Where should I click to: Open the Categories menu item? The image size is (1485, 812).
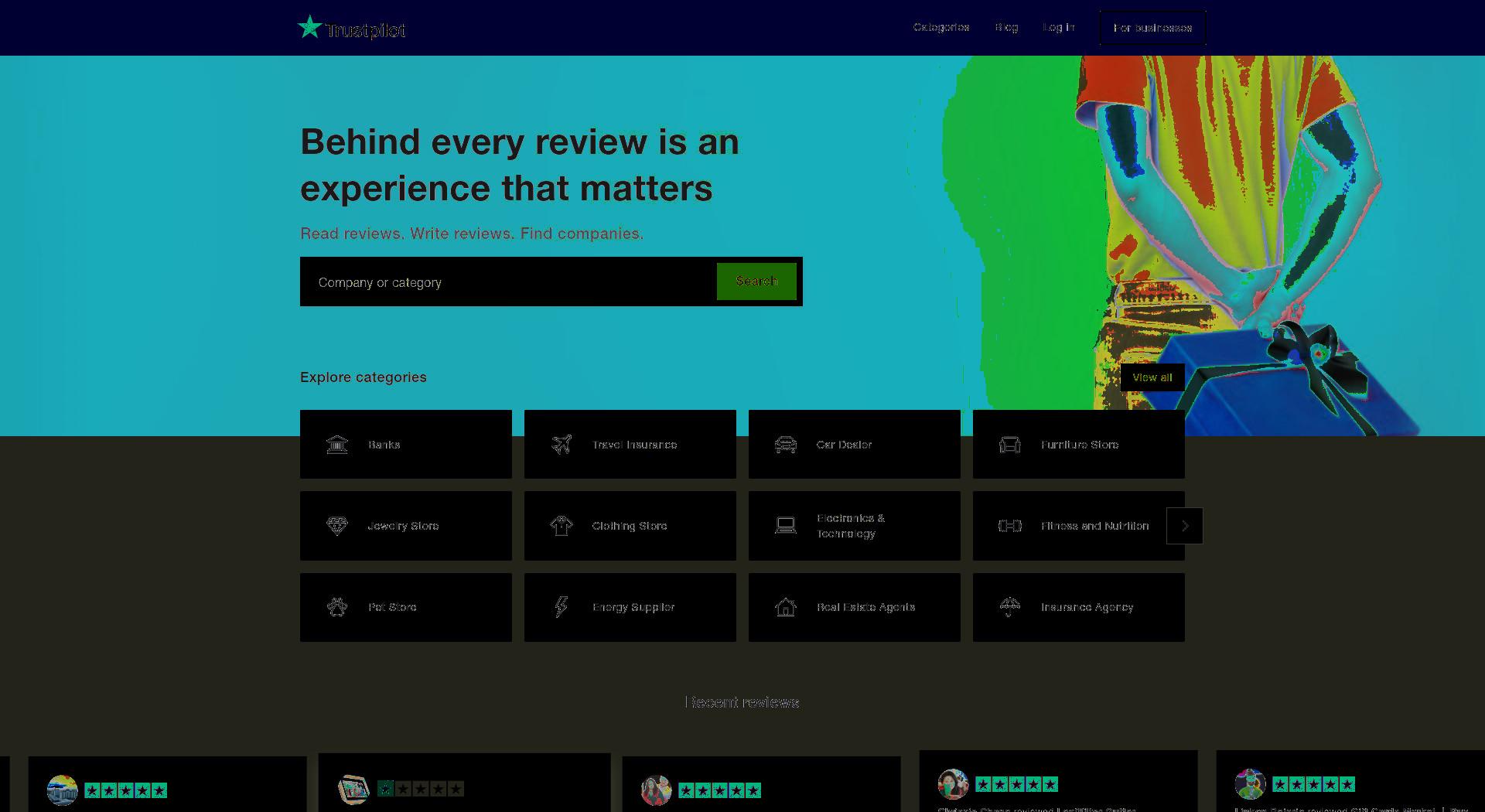coord(941,27)
